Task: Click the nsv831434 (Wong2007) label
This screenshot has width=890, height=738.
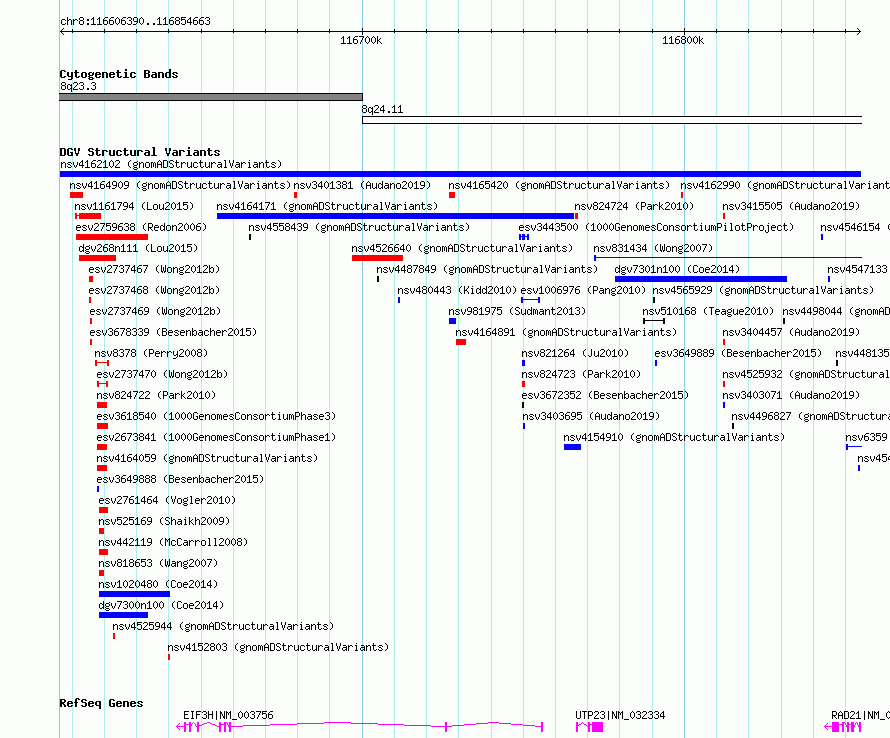Action: pos(653,248)
